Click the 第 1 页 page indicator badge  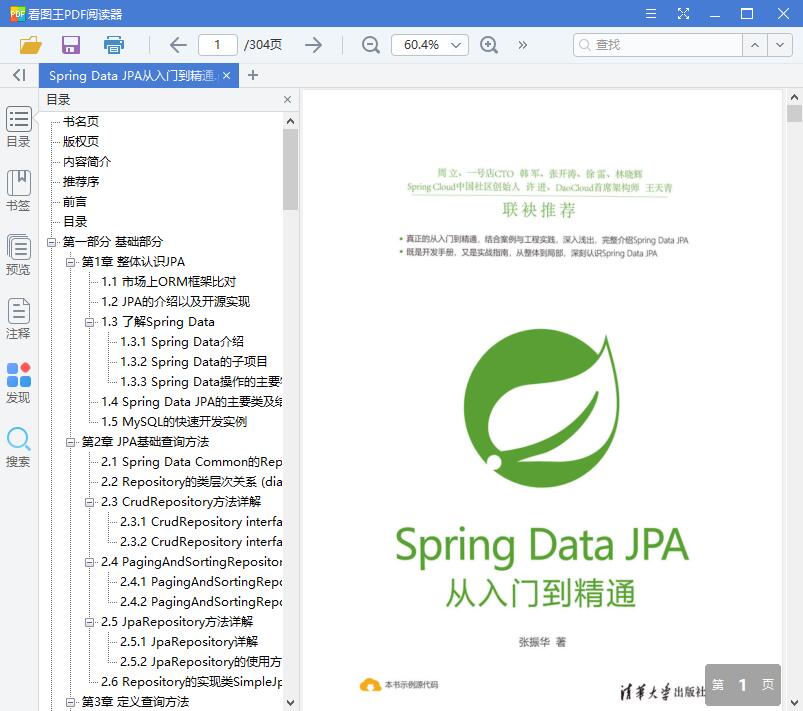[x=743, y=685]
